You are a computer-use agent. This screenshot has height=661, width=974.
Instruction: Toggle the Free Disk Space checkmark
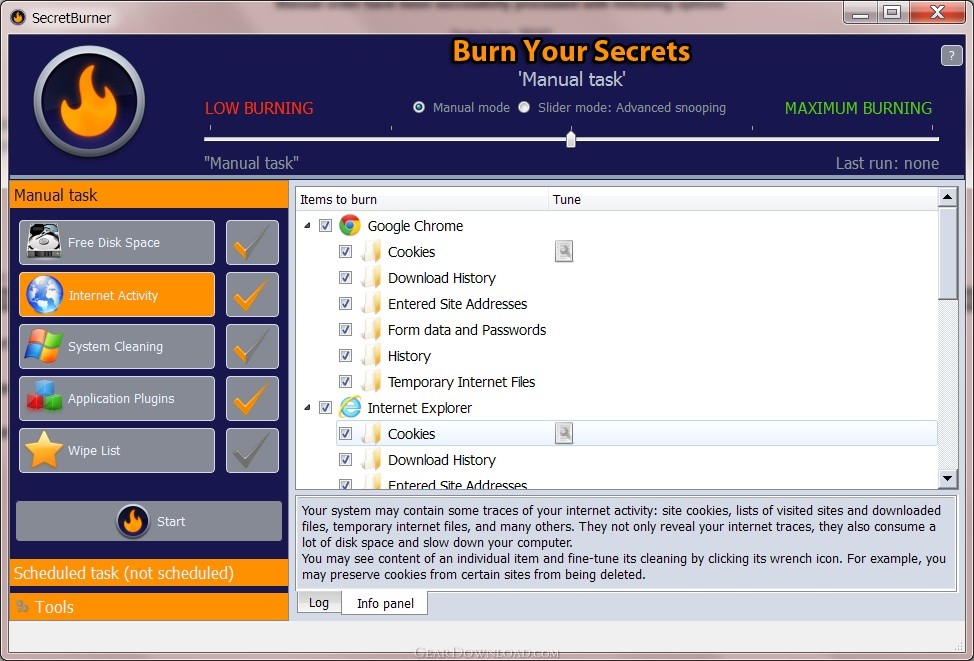coord(252,242)
